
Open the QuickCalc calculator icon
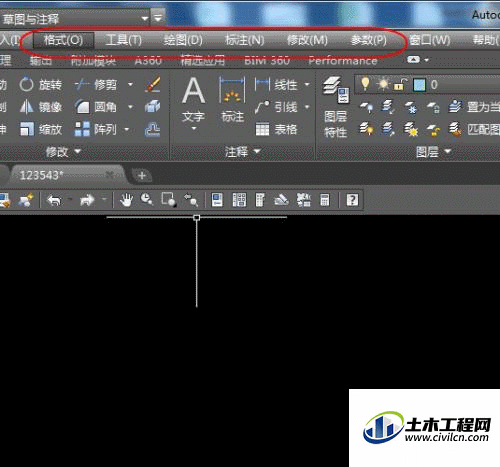click(325, 200)
